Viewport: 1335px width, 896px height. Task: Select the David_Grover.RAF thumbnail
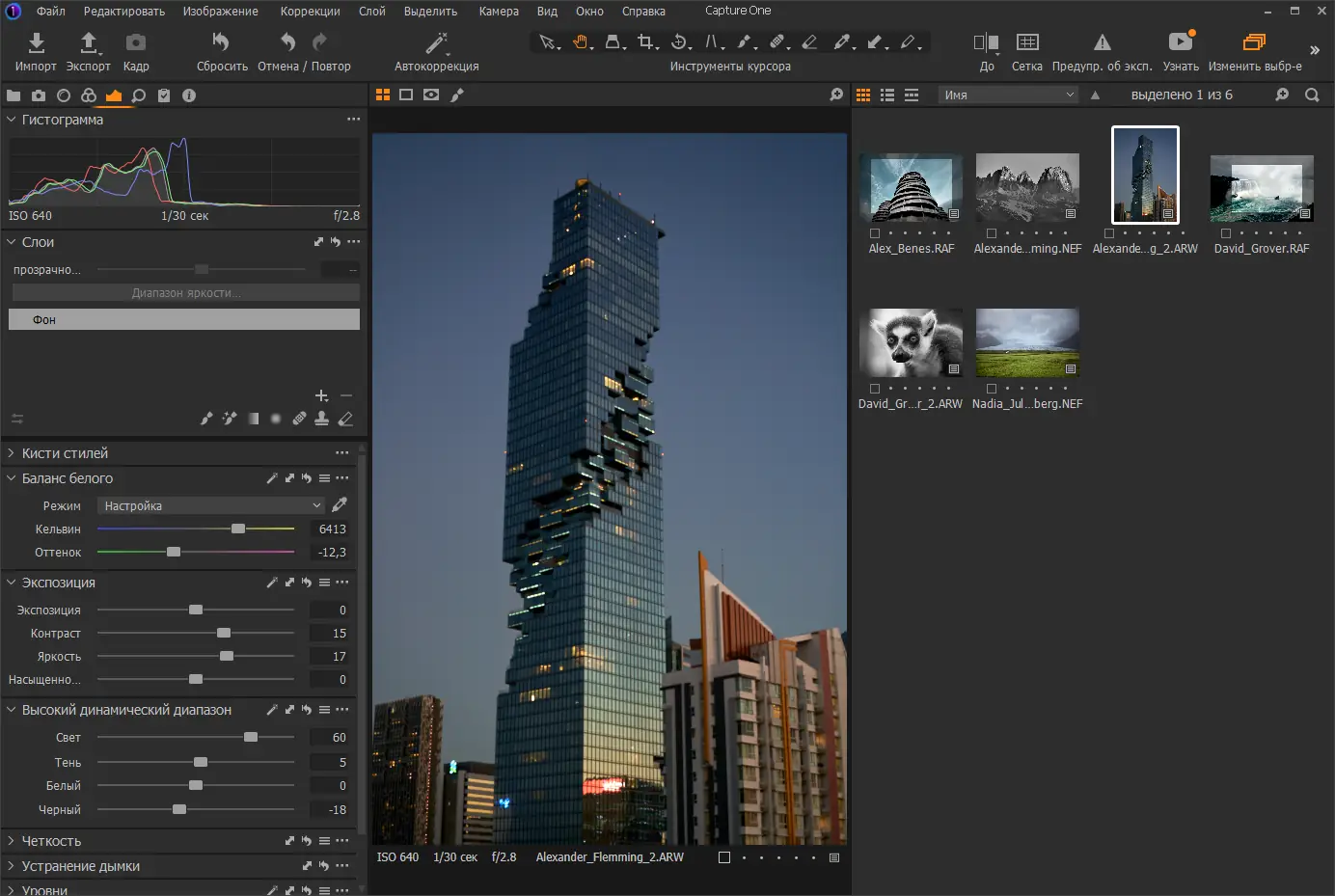point(1261,188)
